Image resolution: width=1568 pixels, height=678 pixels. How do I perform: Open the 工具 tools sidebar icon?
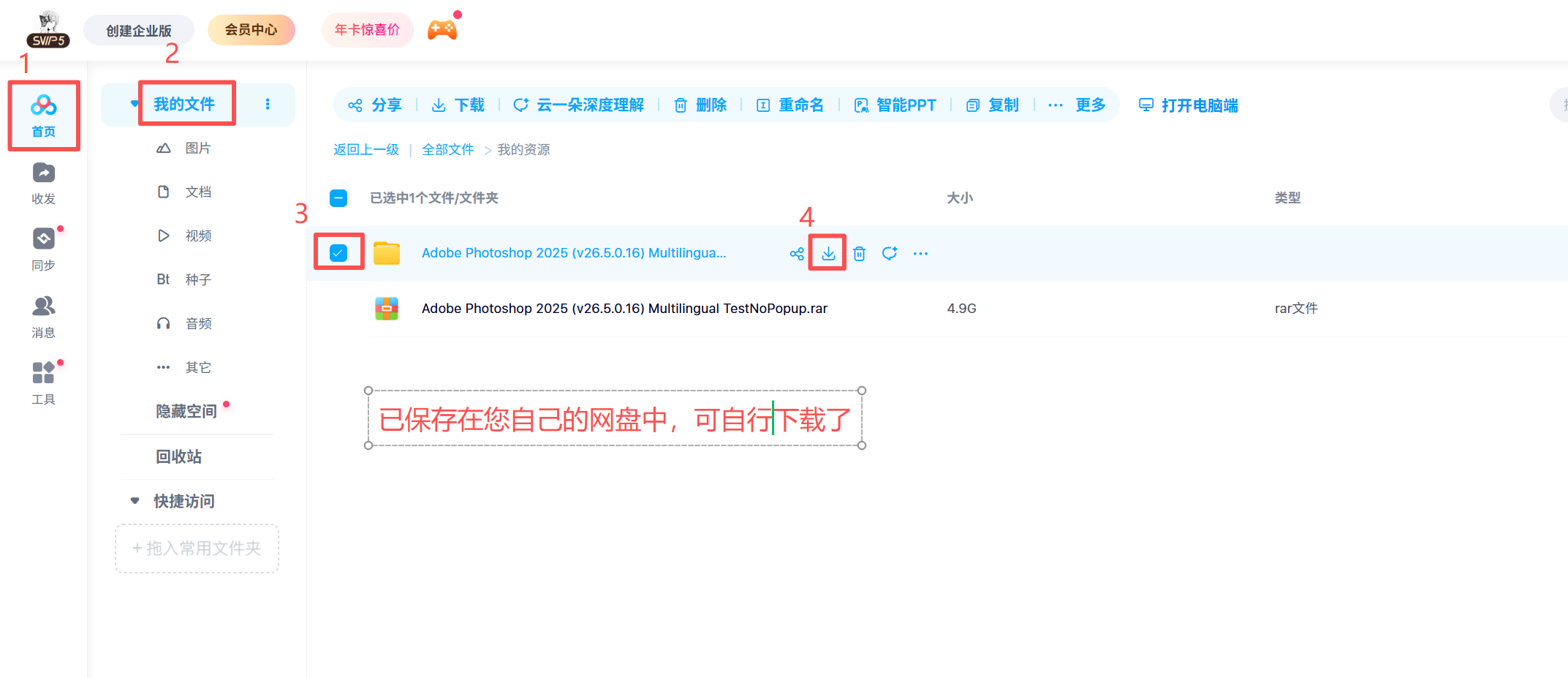(43, 383)
